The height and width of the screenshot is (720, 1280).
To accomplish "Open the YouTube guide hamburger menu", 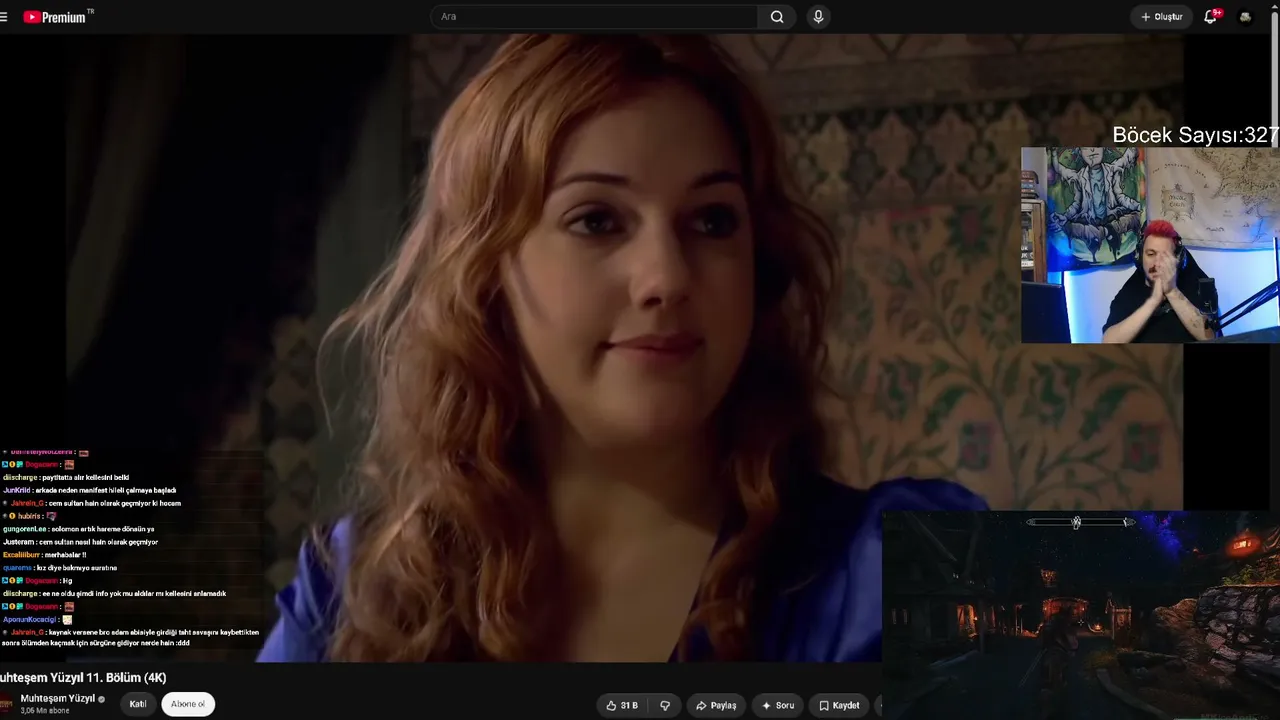I will [x=4, y=17].
